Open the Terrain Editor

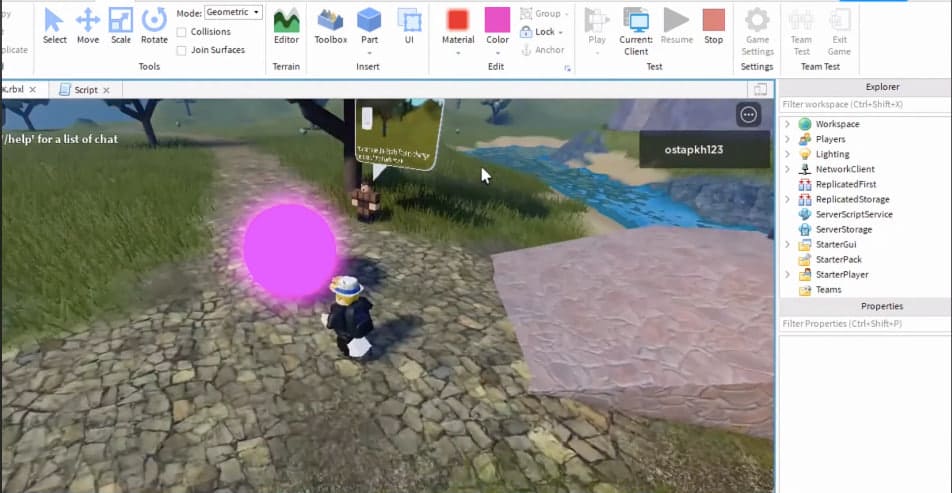point(286,26)
